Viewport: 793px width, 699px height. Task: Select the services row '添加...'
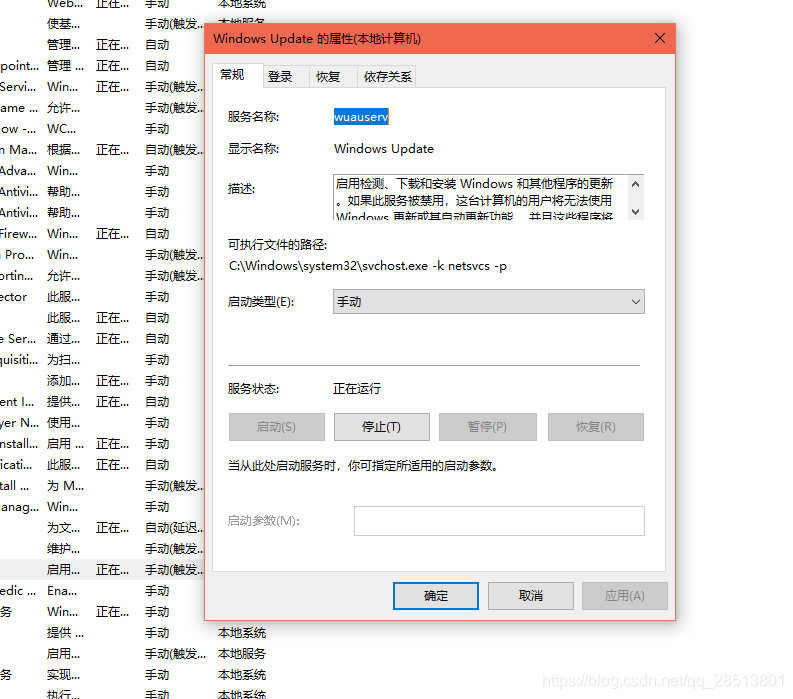102,381
